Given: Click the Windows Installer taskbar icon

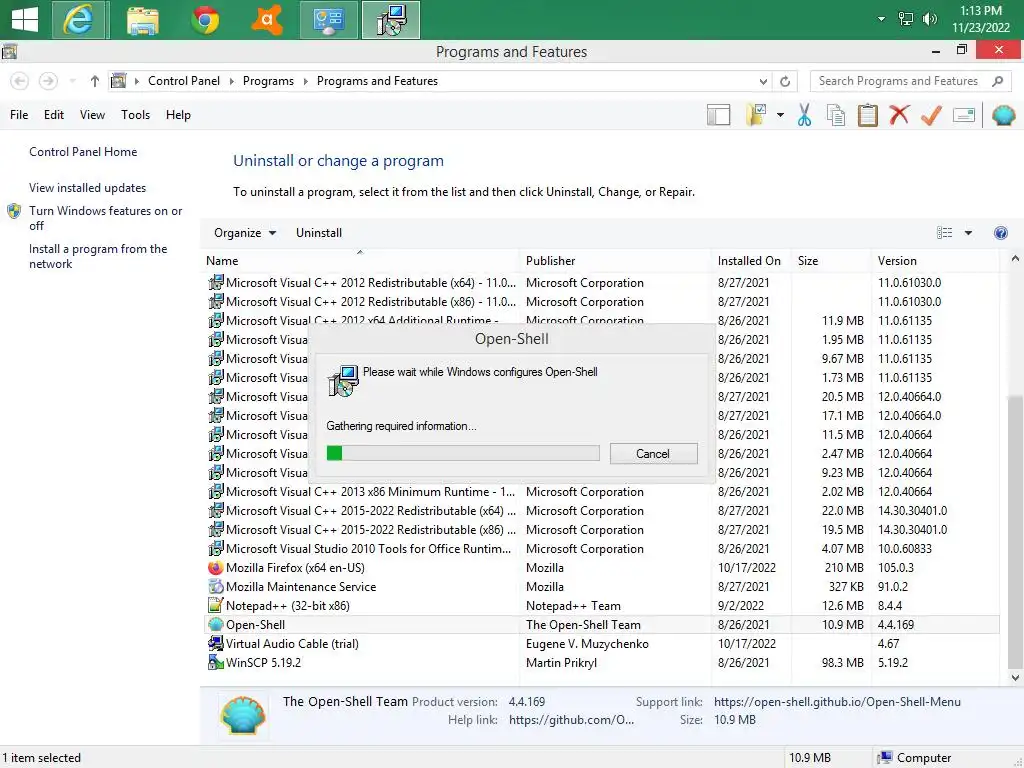Looking at the screenshot, I should pos(391,20).
